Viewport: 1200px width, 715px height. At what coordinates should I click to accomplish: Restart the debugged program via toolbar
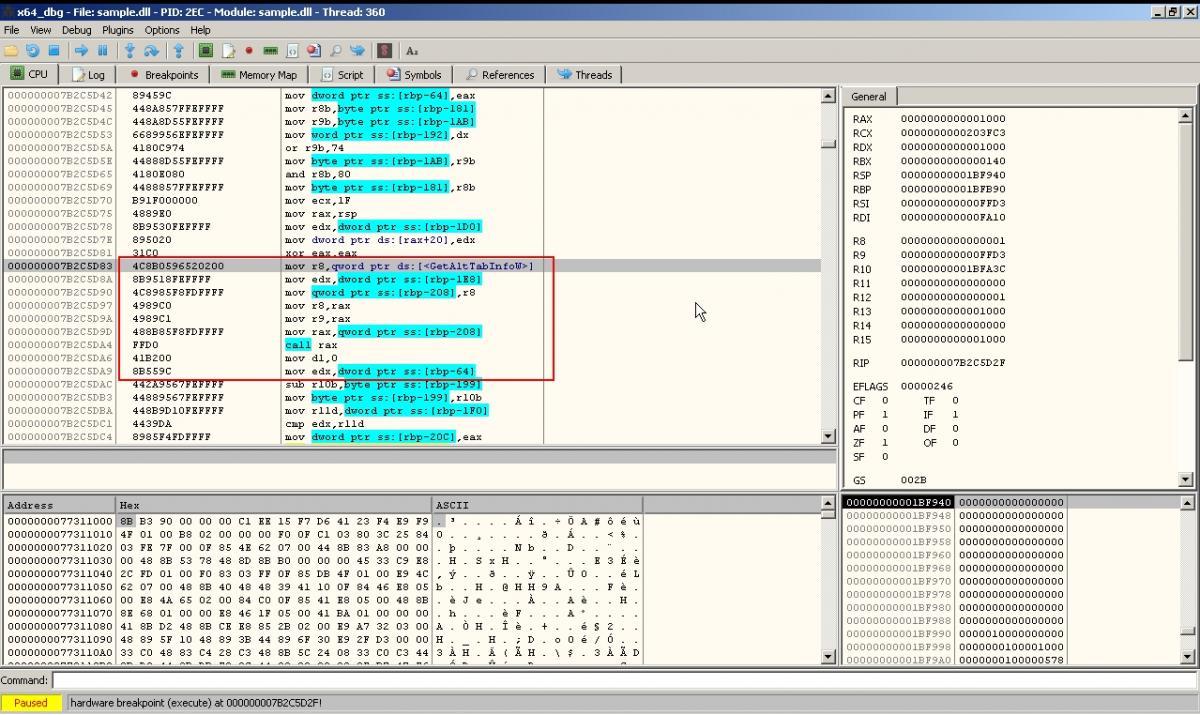pos(32,50)
